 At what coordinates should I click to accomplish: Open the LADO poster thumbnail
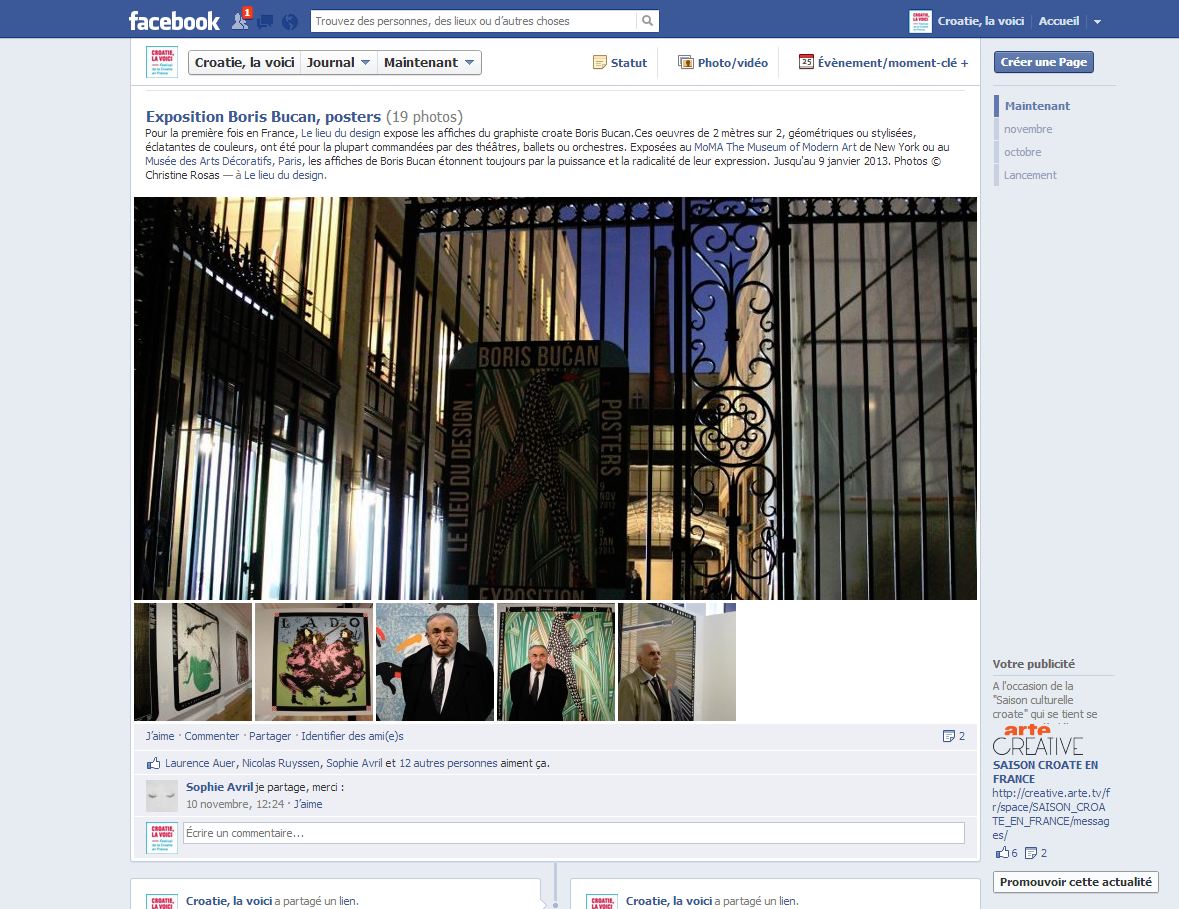(x=314, y=661)
